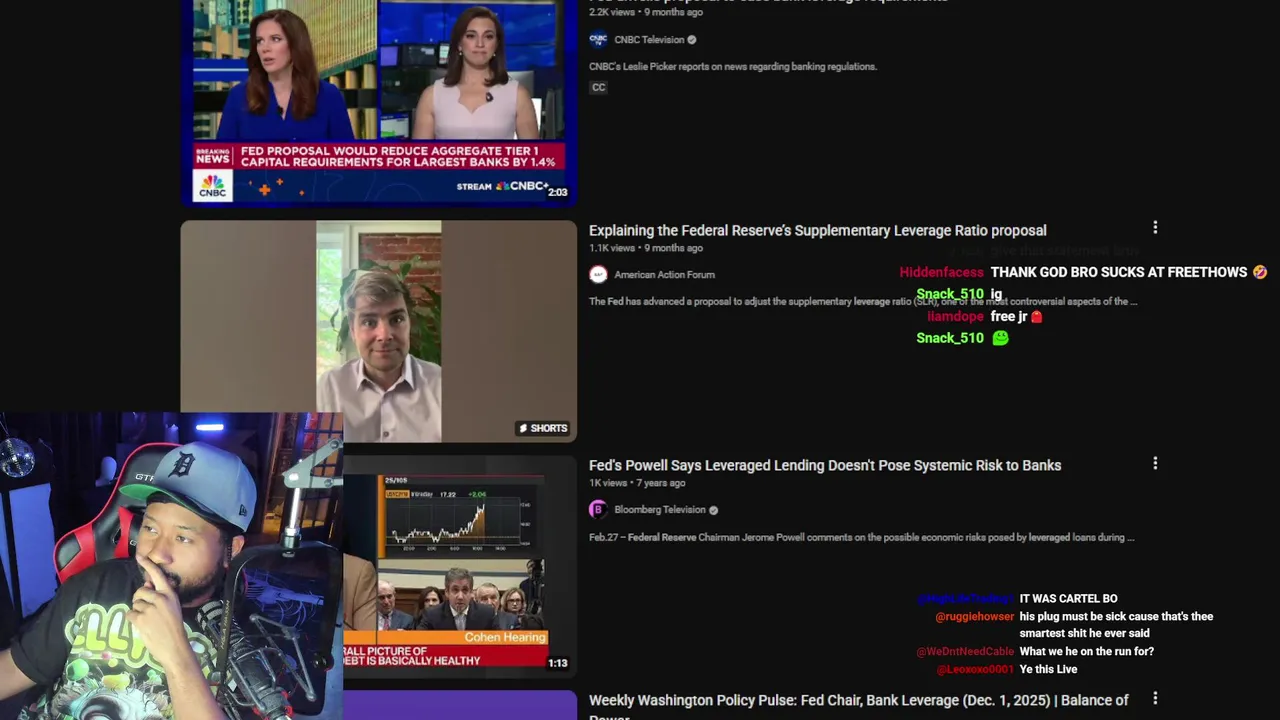Click the CNBC Television channel name
1280x720 pixels.
[649, 40]
